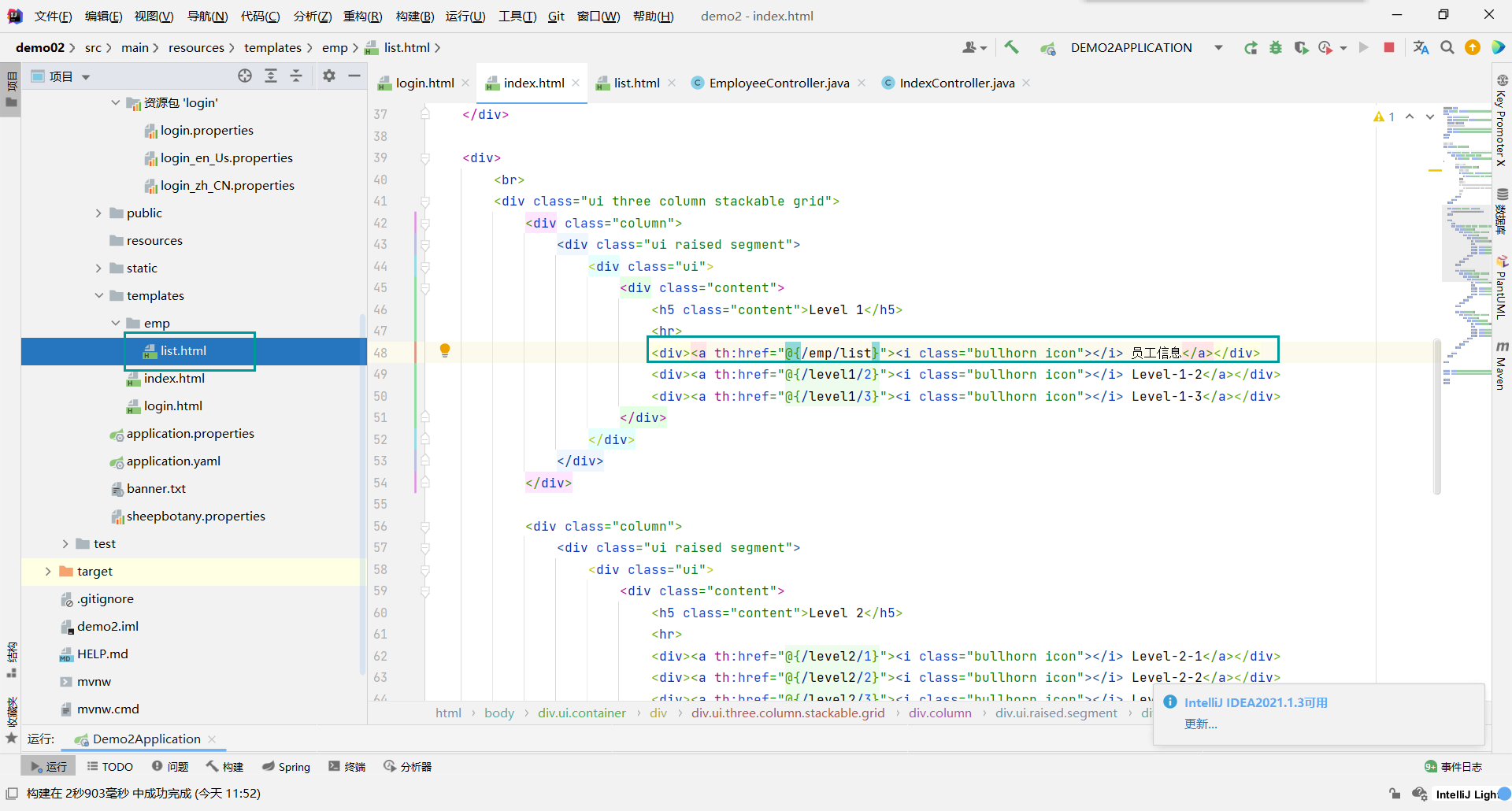Toggle the Spring tool window

point(287,766)
